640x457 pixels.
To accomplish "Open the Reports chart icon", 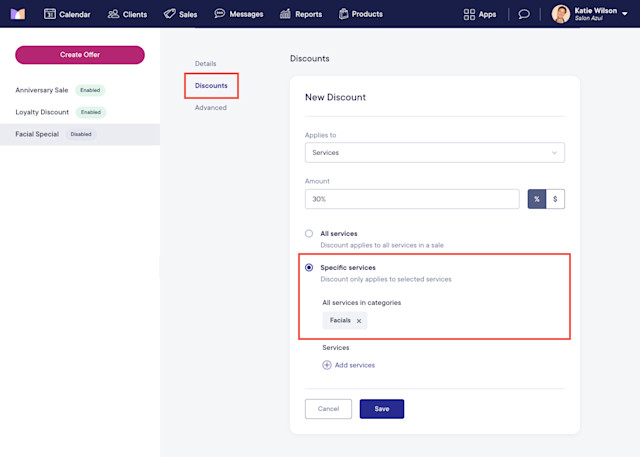I will tap(285, 14).
